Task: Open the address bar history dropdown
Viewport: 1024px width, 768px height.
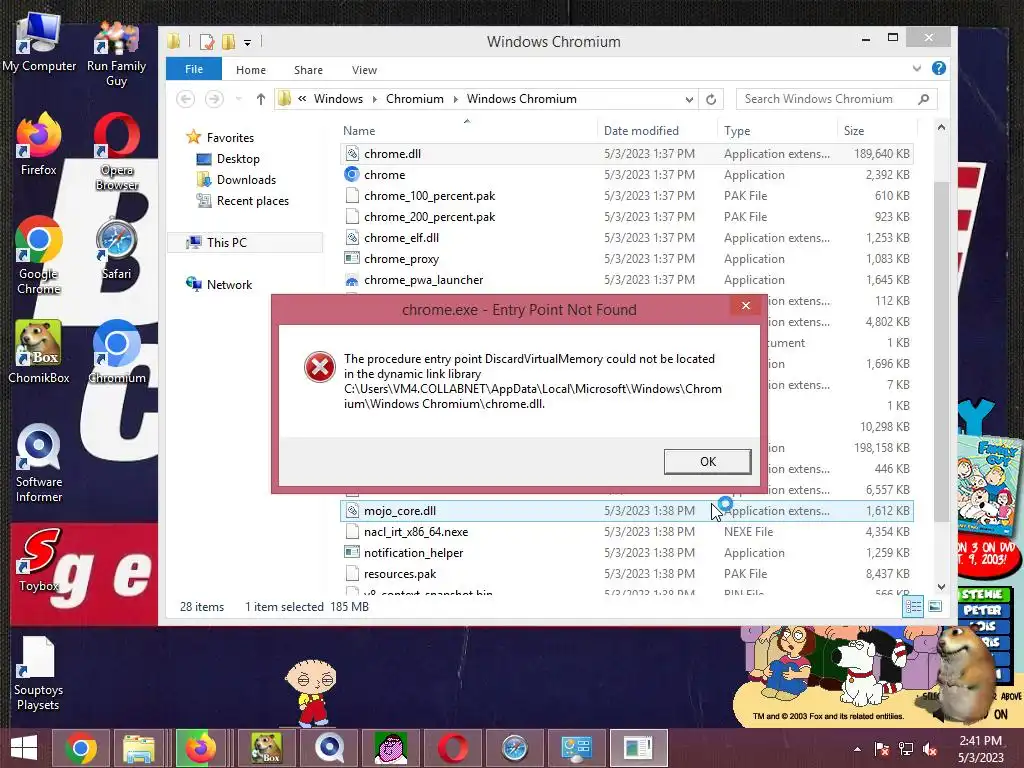Action: (x=689, y=99)
